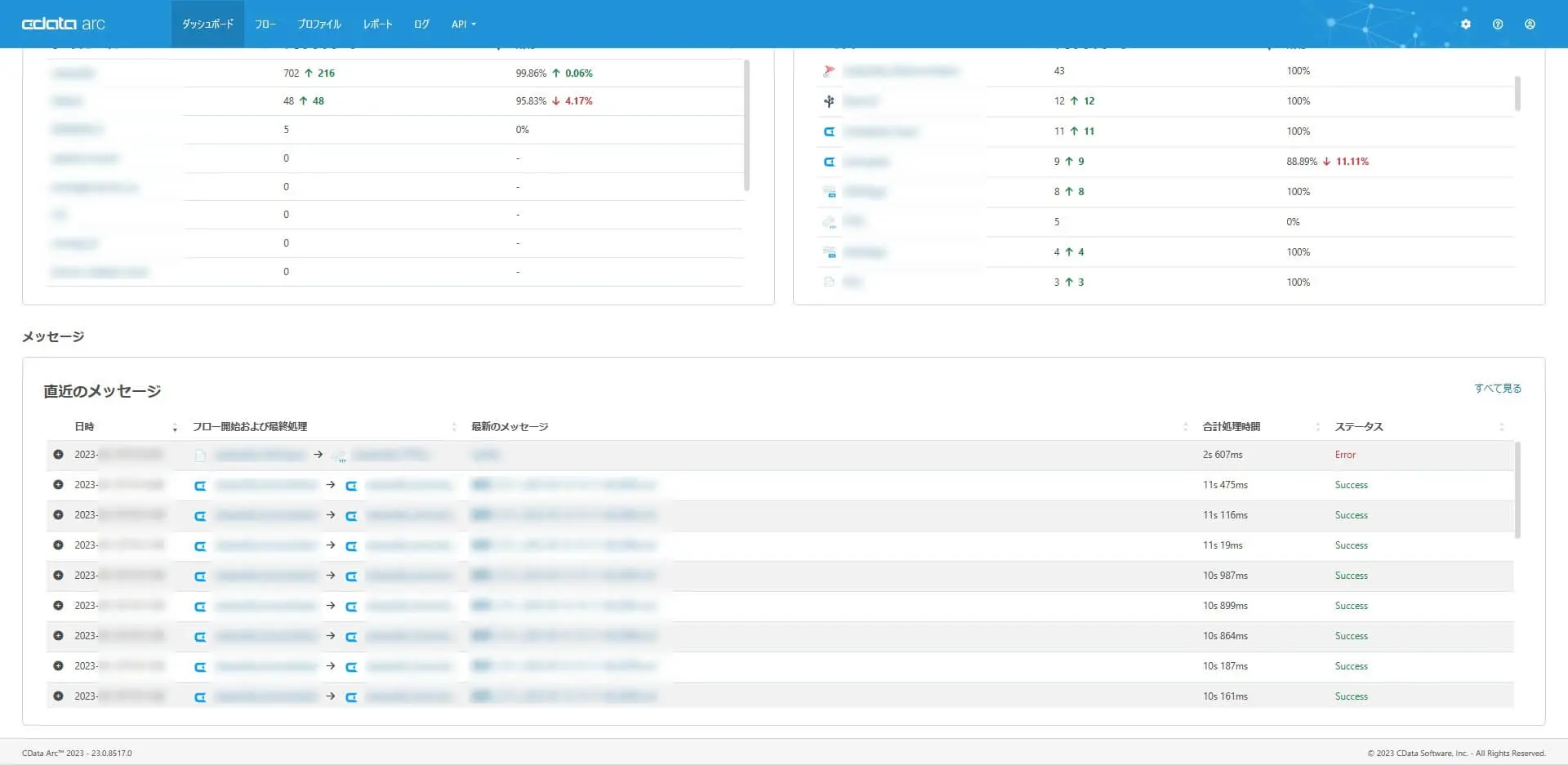Expand the message row taking 10s 864ms
1568x765 pixels.
(x=58, y=636)
